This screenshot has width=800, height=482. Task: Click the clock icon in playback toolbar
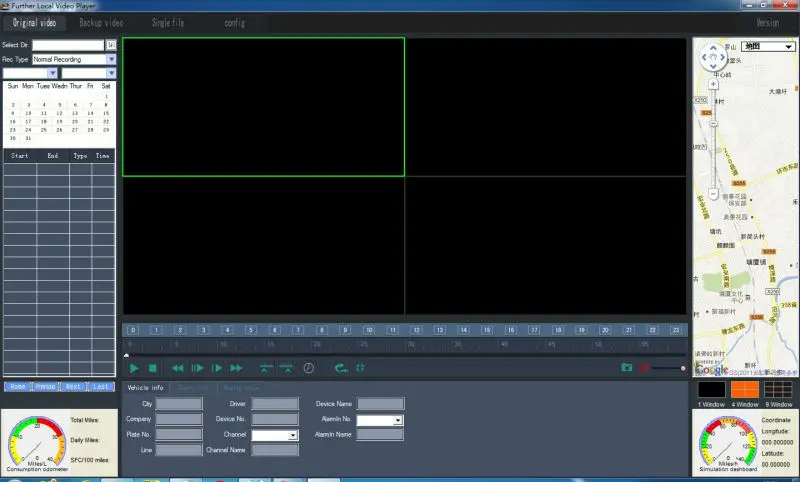click(x=309, y=368)
